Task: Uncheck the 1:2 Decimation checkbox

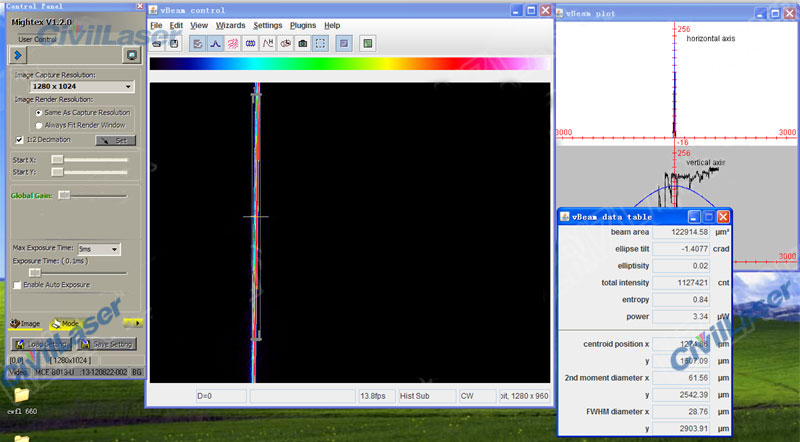Action: (x=19, y=140)
